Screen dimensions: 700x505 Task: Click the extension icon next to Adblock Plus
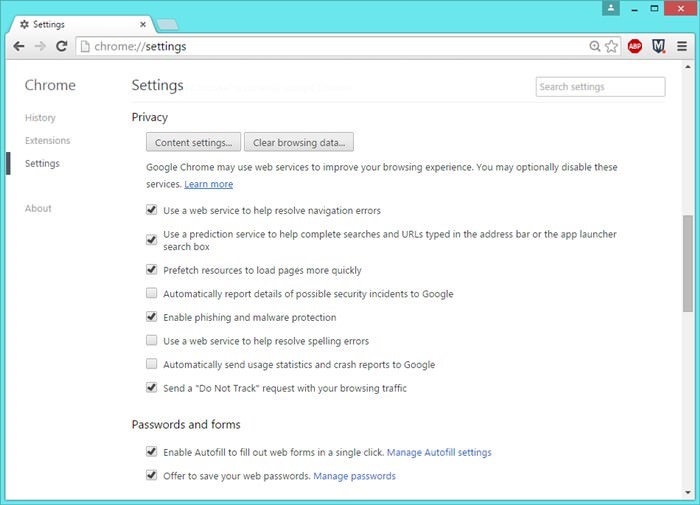[x=659, y=46]
